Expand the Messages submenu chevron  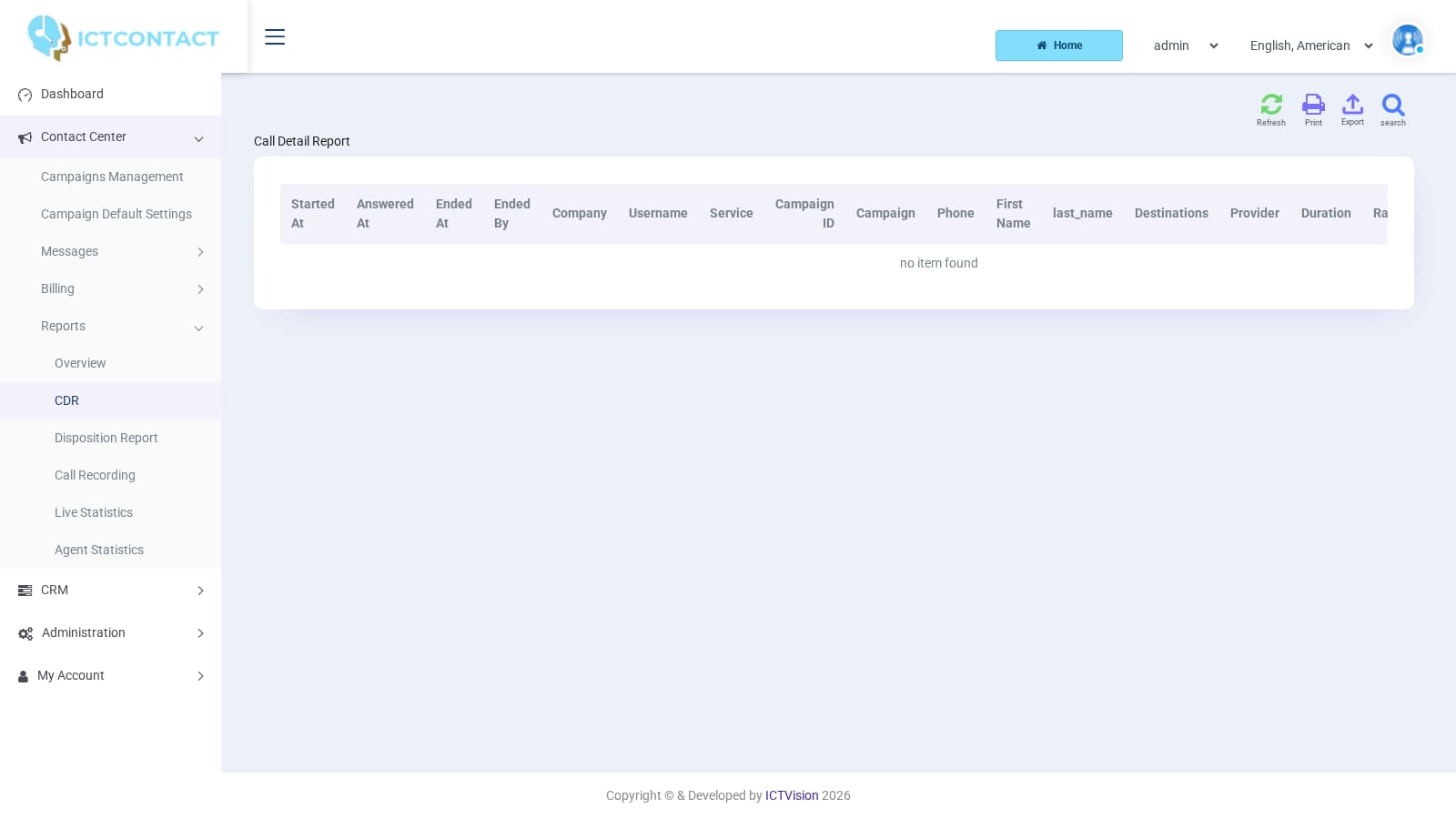(x=200, y=252)
